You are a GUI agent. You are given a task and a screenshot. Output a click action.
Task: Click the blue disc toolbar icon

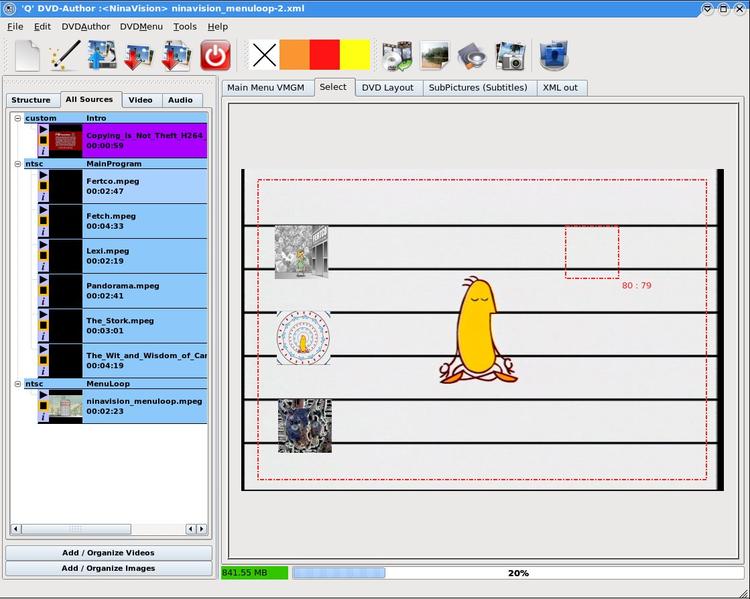(554, 55)
